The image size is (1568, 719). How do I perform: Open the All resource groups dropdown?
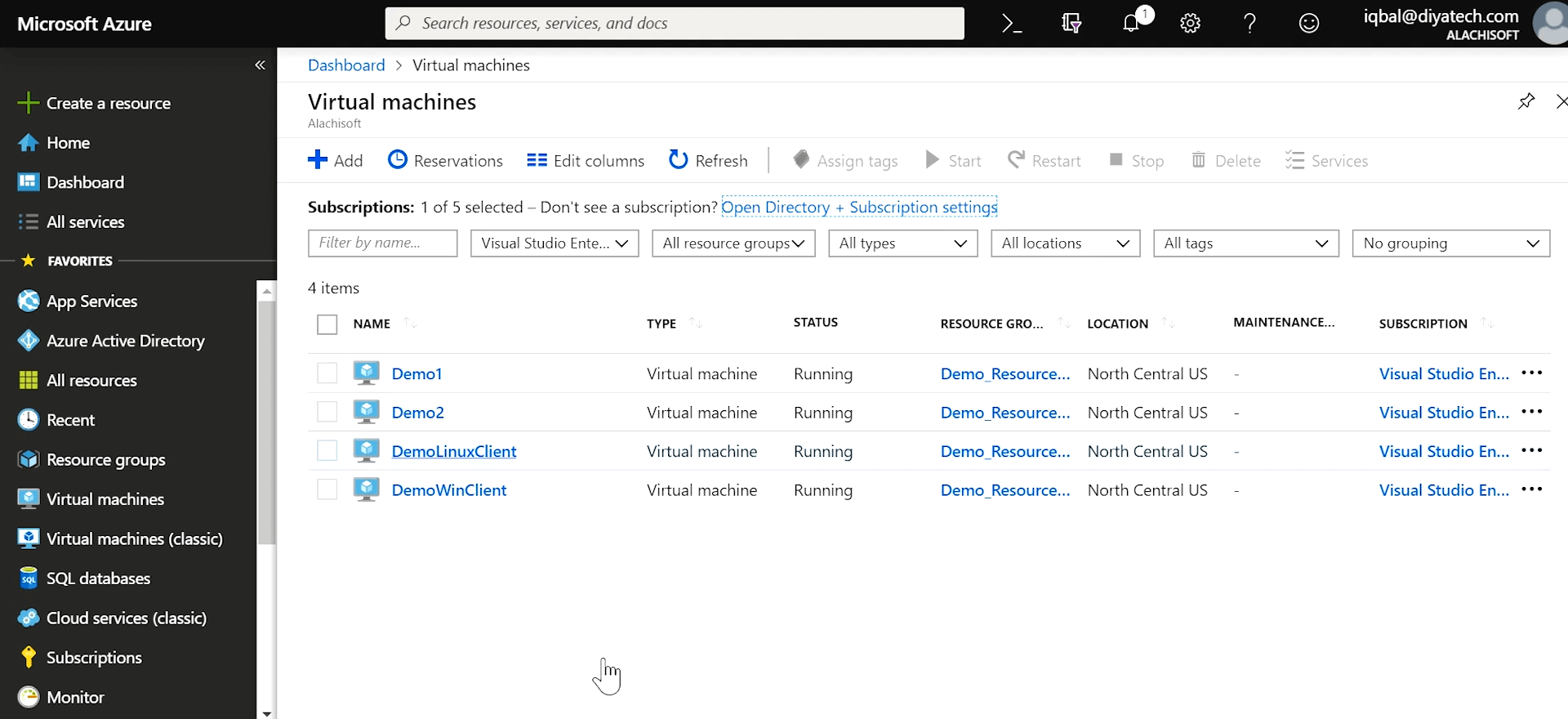point(733,243)
